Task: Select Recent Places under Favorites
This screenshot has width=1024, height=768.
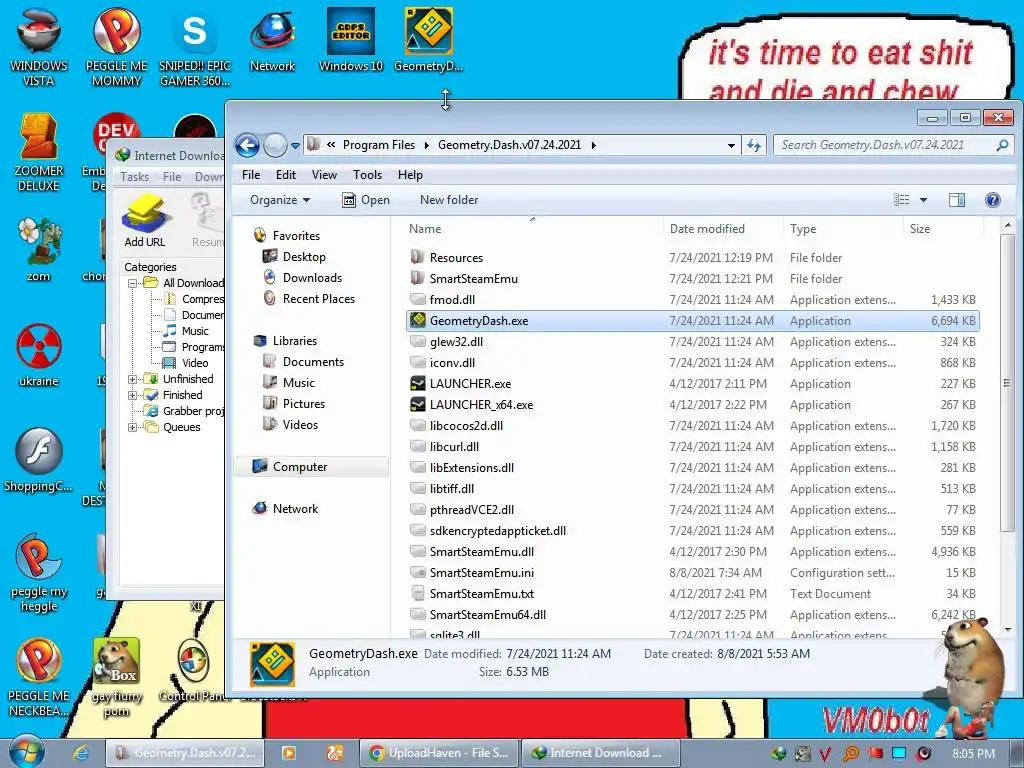Action: coord(319,299)
